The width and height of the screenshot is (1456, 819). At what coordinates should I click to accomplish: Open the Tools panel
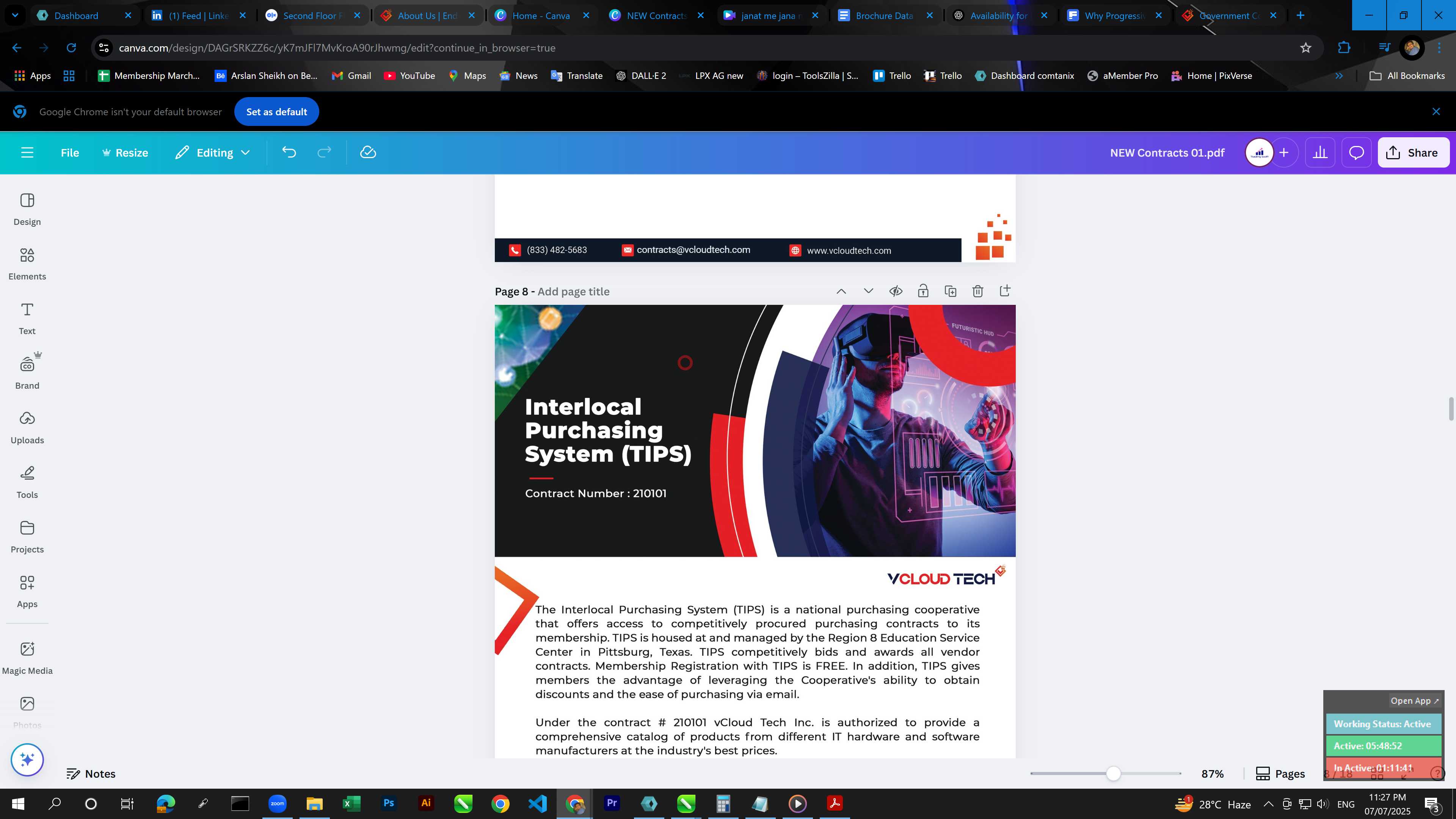coord(27,483)
